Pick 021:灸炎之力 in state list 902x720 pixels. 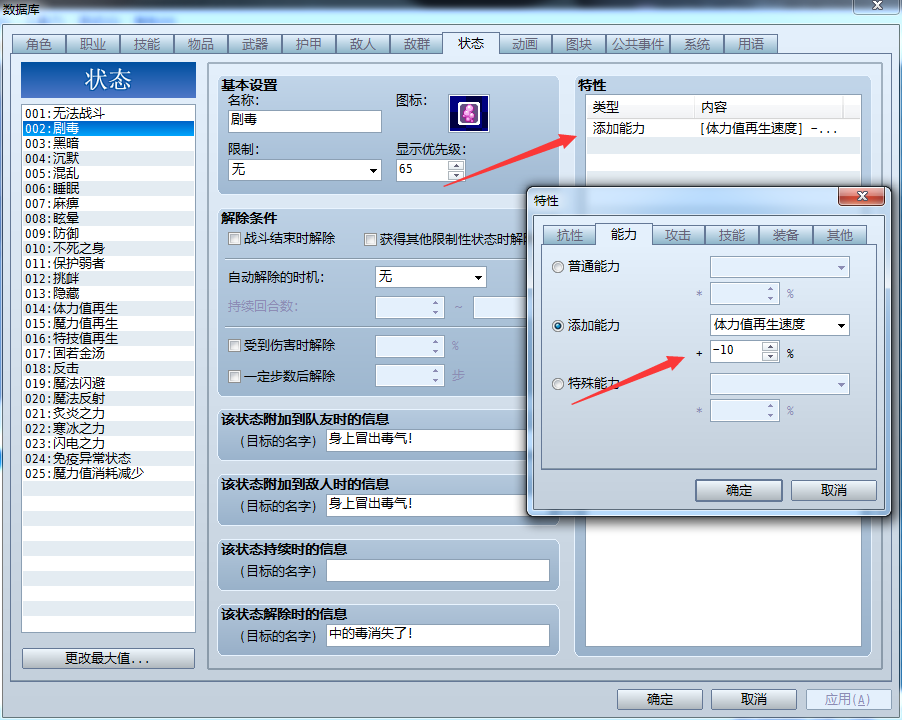click(108, 413)
